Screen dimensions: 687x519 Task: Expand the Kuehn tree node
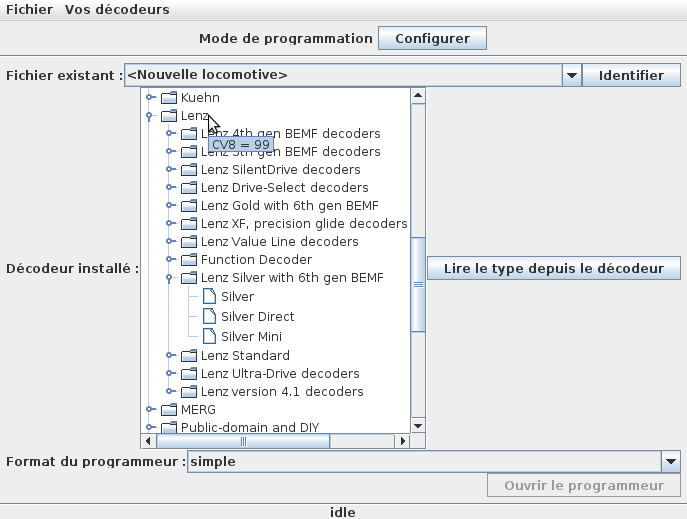point(150,97)
